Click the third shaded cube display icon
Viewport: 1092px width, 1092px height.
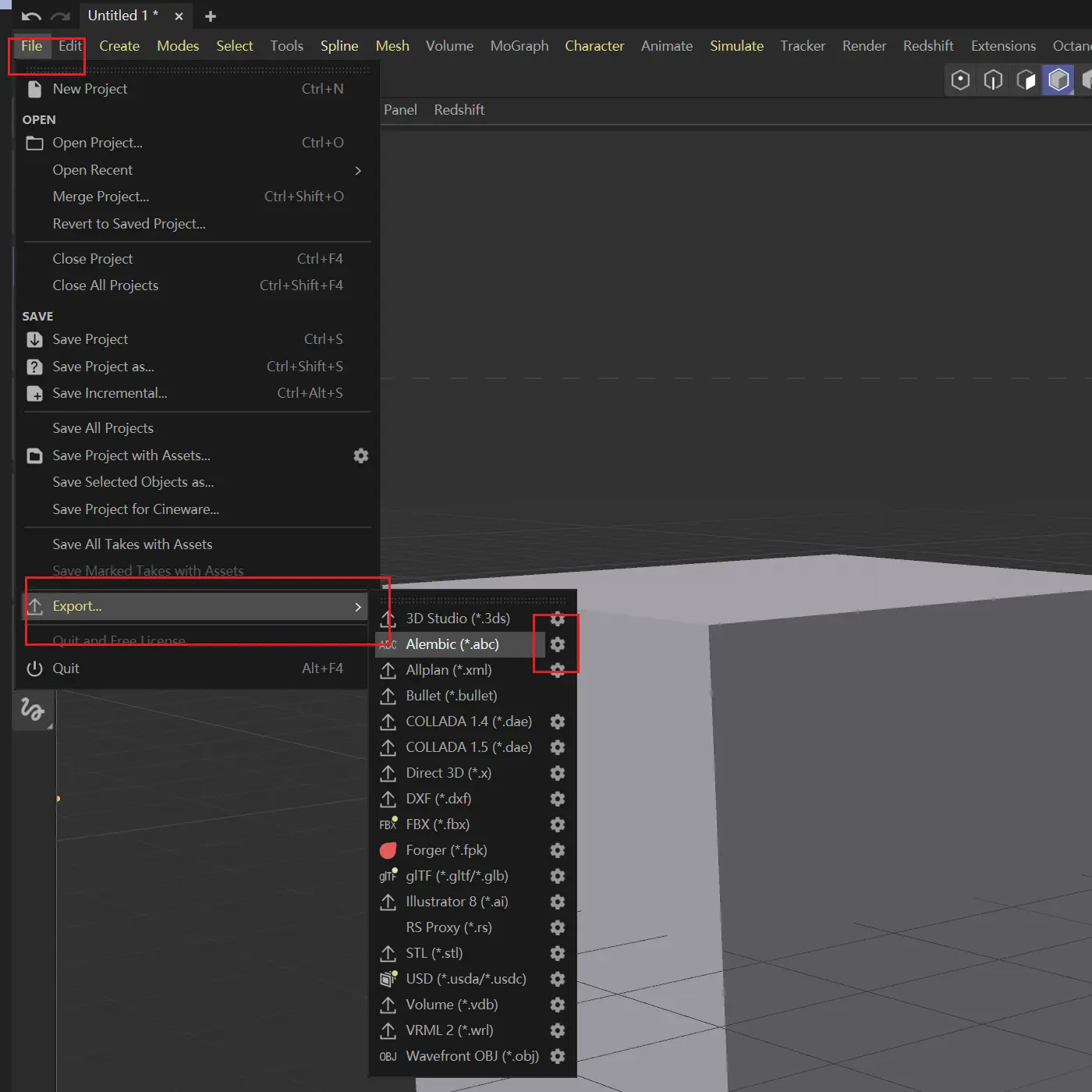tap(1026, 80)
